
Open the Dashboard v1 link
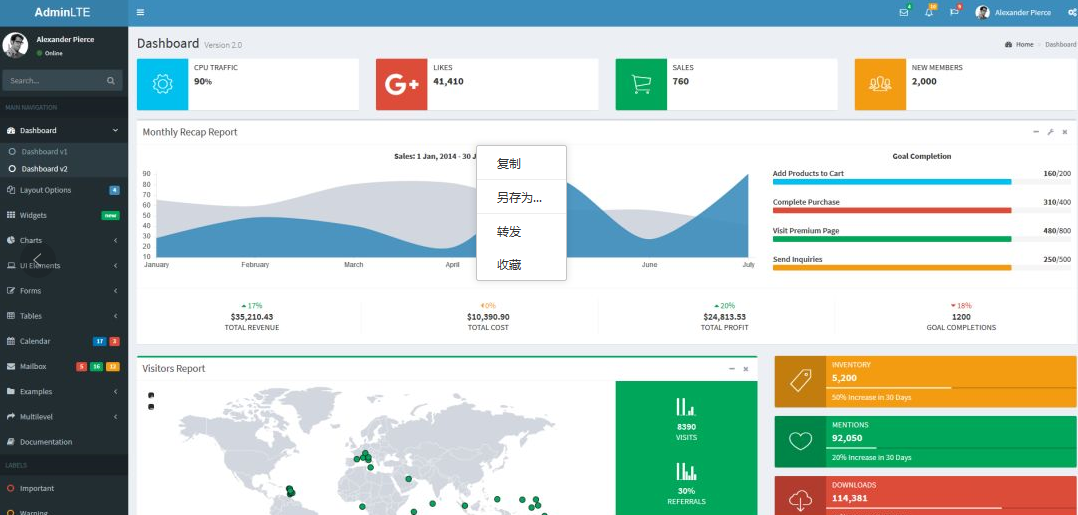tap(44, 152)
